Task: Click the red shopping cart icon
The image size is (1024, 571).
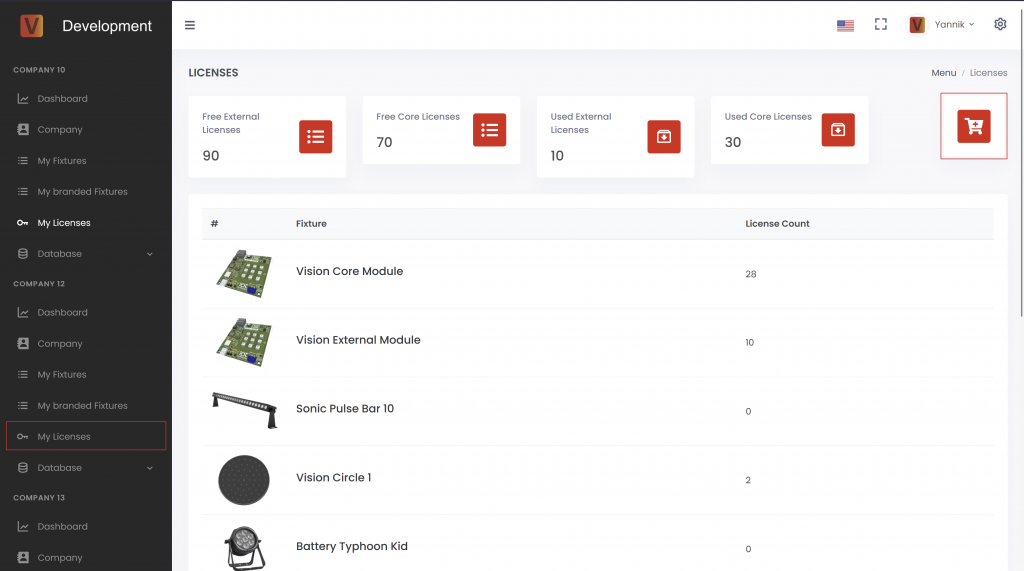Action: pos(973,126)
